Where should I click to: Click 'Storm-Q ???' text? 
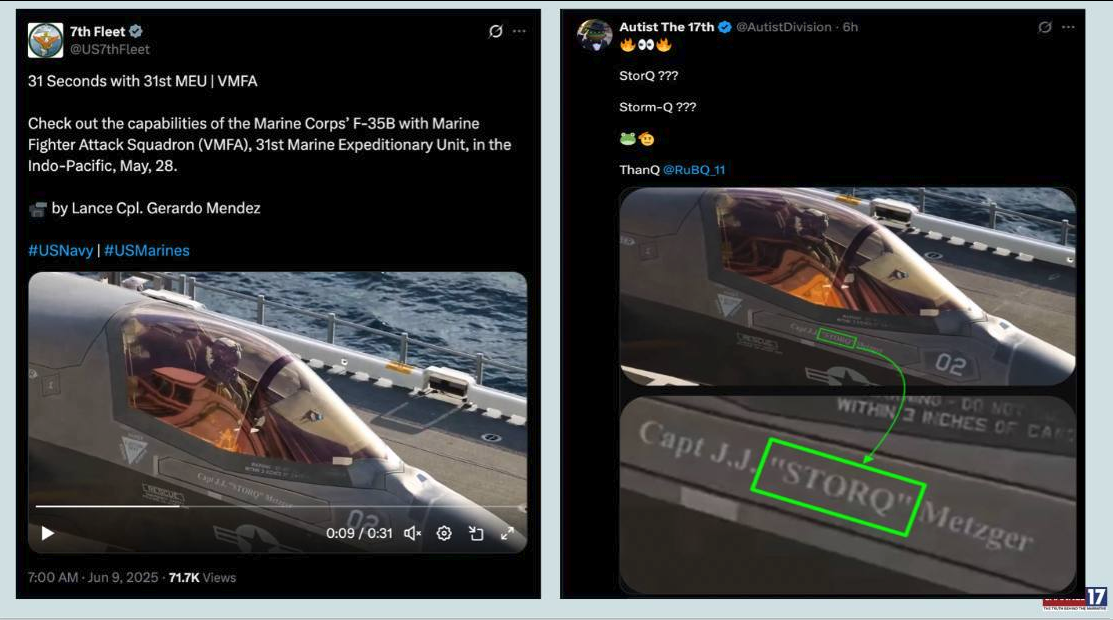pos(657,107)
